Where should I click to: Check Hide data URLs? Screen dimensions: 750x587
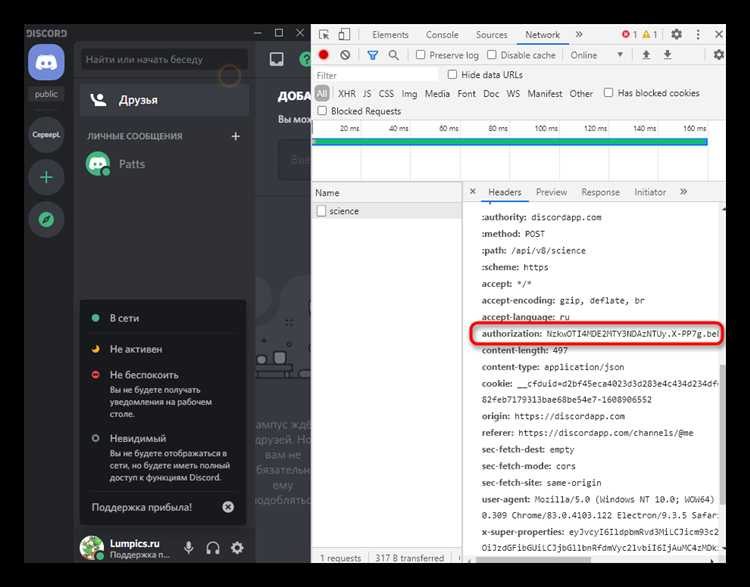(x=452, y=74)
